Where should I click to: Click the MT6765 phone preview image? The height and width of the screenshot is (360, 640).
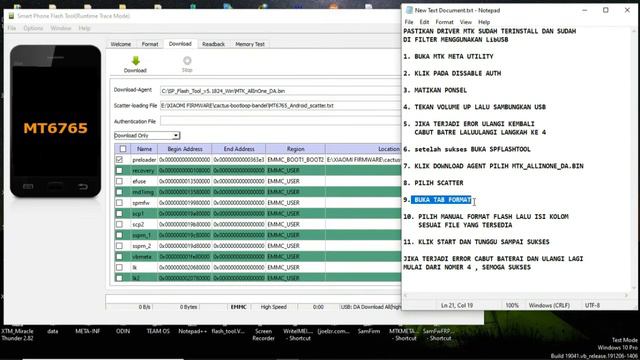(x=56, y=121)
